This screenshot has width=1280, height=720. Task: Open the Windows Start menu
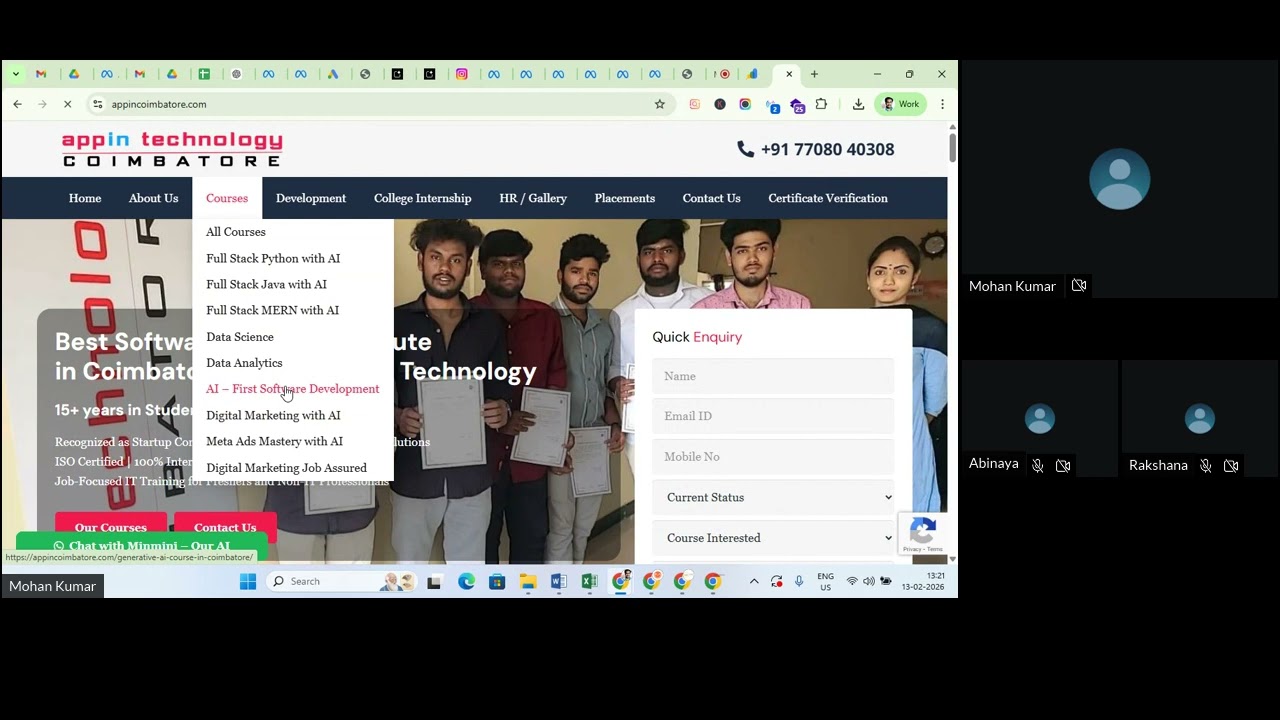pyautogui.click(x=248, y=581)
